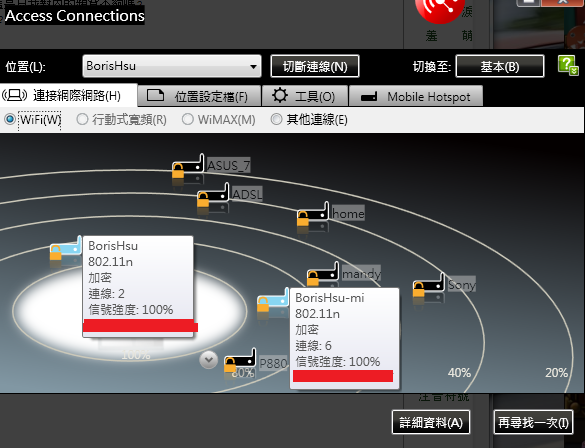The height and width of the screenshot is (448, 585).
Task: Select the mandy access point icon
Action: 323,274
